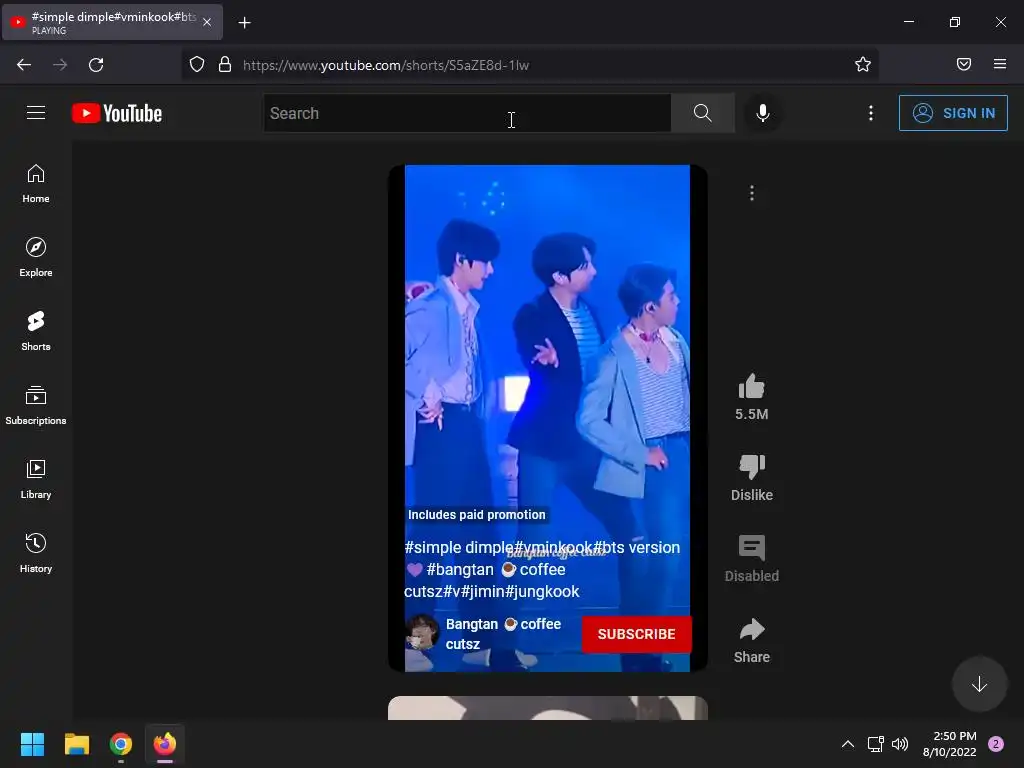This screenshot has height=768, width=1024.
Task: Go back in Firefox
Action: coord(24,65)
